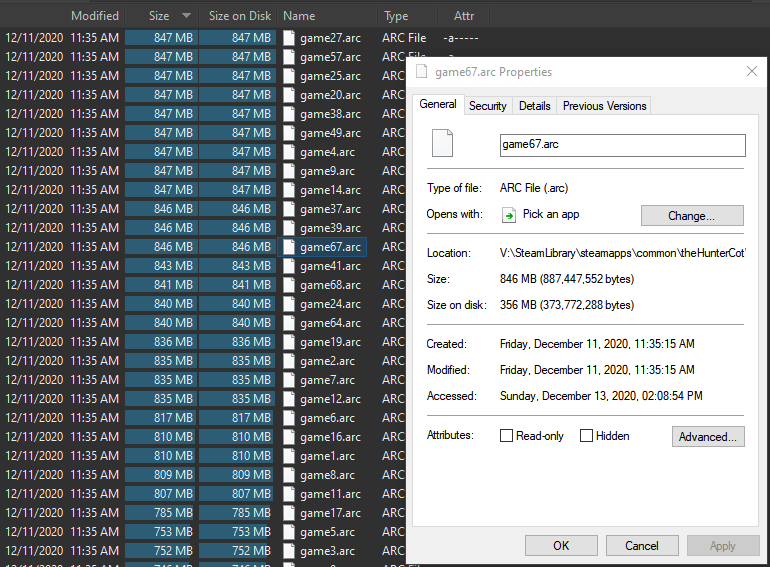Image resolution: width=770 pixels, height=567 pixels.
Task: Sort files by Modified column header
Action: tap(95, 16)
